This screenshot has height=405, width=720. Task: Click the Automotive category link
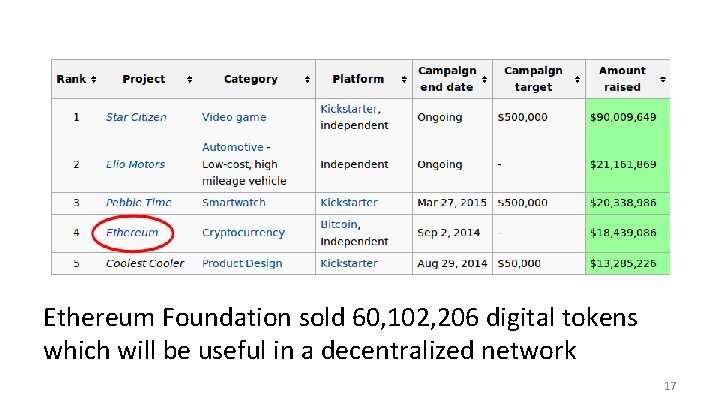coord(232,147)
